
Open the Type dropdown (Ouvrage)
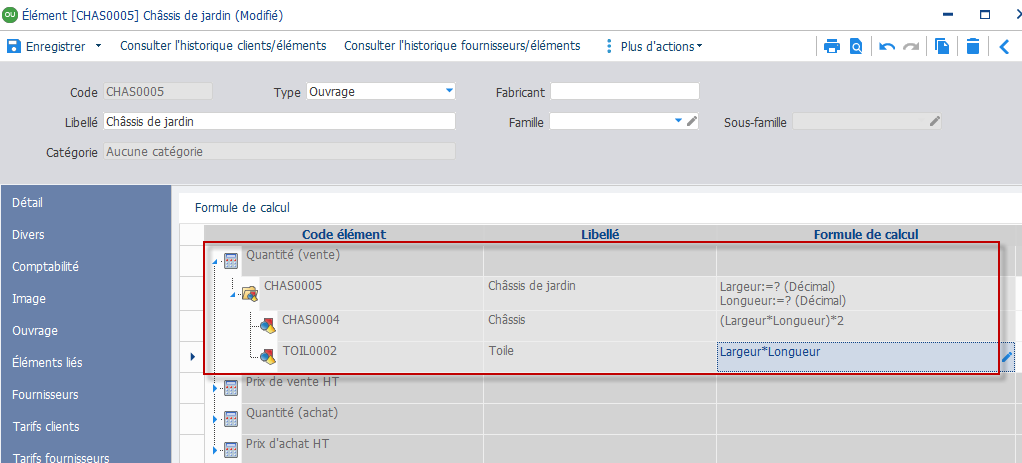pyautogui.click(x=449, y=91)
